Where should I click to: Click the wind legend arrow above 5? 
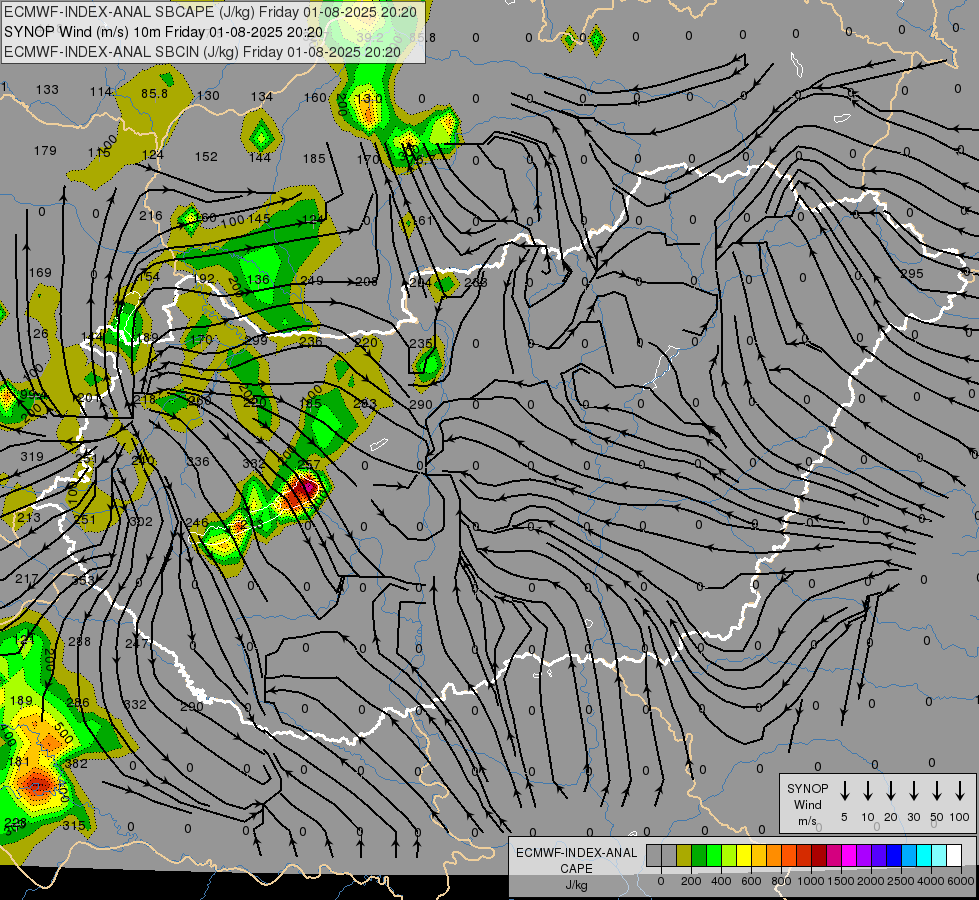pyautogui.click(x=844, y=791)
